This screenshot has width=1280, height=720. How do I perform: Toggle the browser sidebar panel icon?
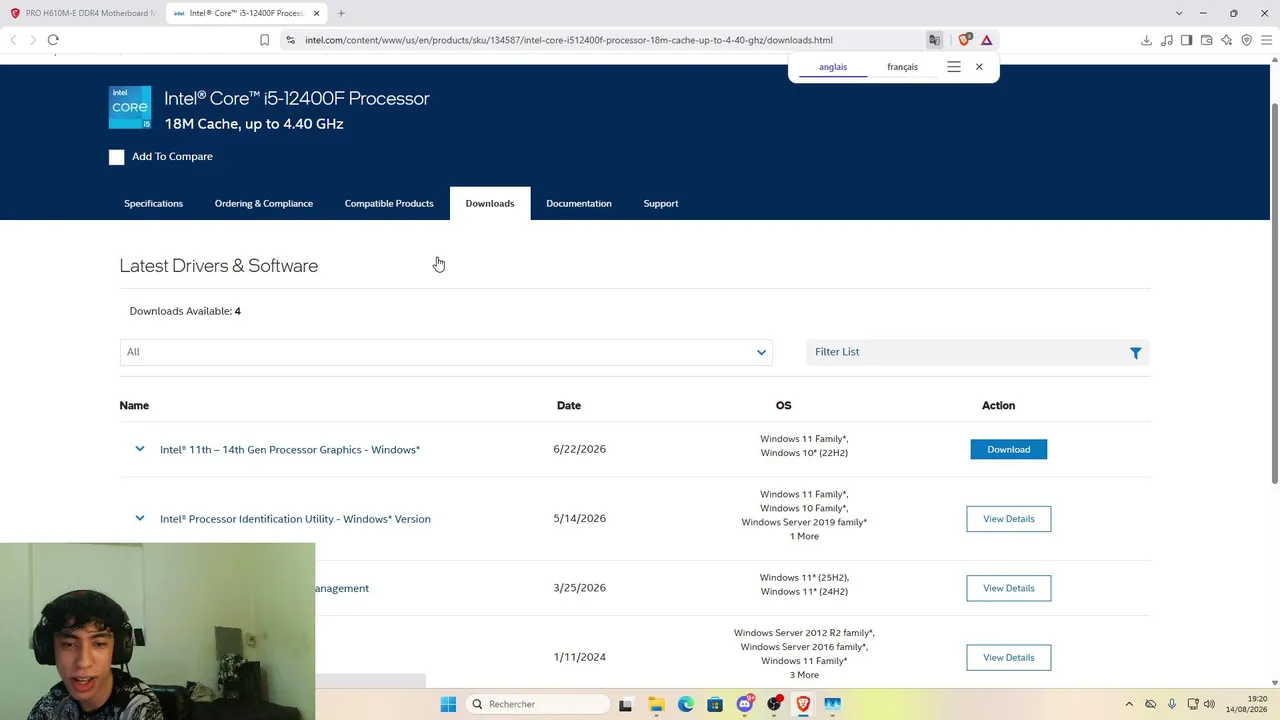tap(1186, 40)
